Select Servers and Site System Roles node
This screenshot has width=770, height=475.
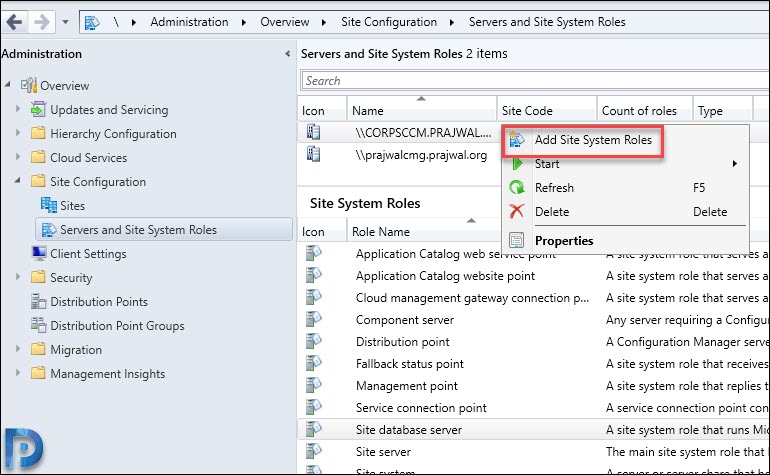click(164, 229)
